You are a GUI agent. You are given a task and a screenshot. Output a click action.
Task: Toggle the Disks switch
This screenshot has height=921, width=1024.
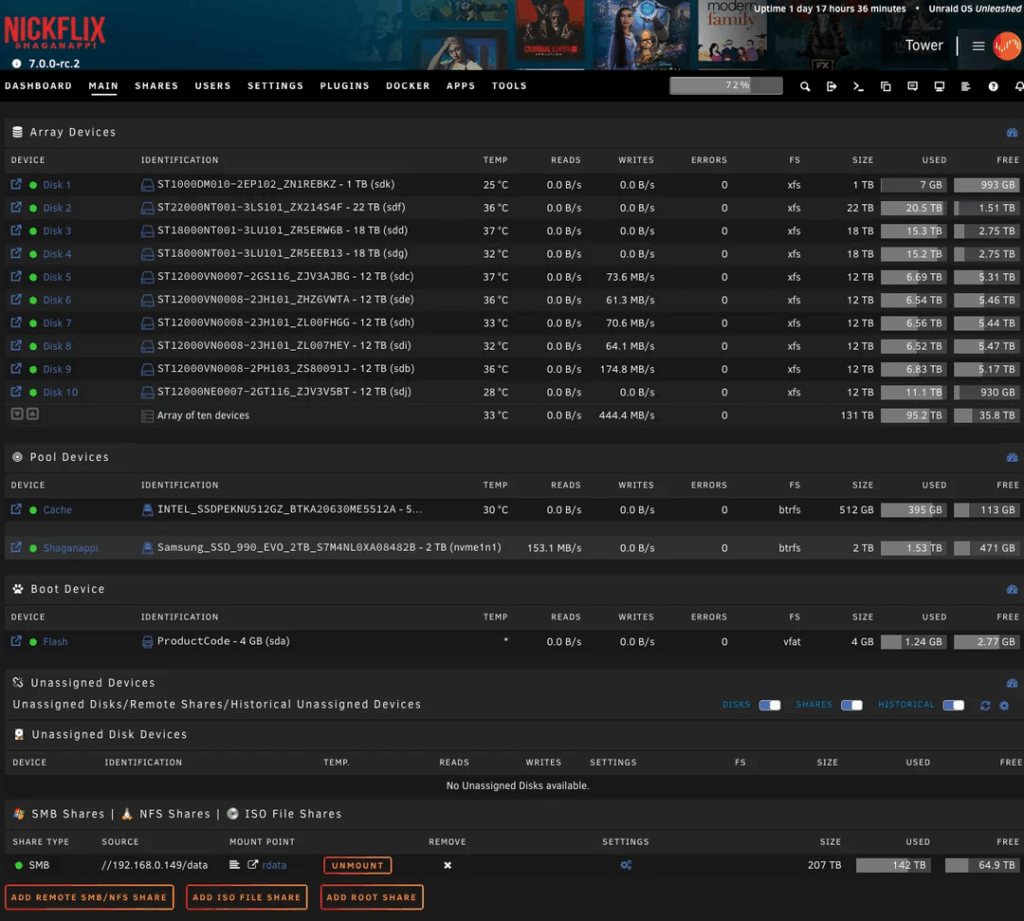click(769, 705)
